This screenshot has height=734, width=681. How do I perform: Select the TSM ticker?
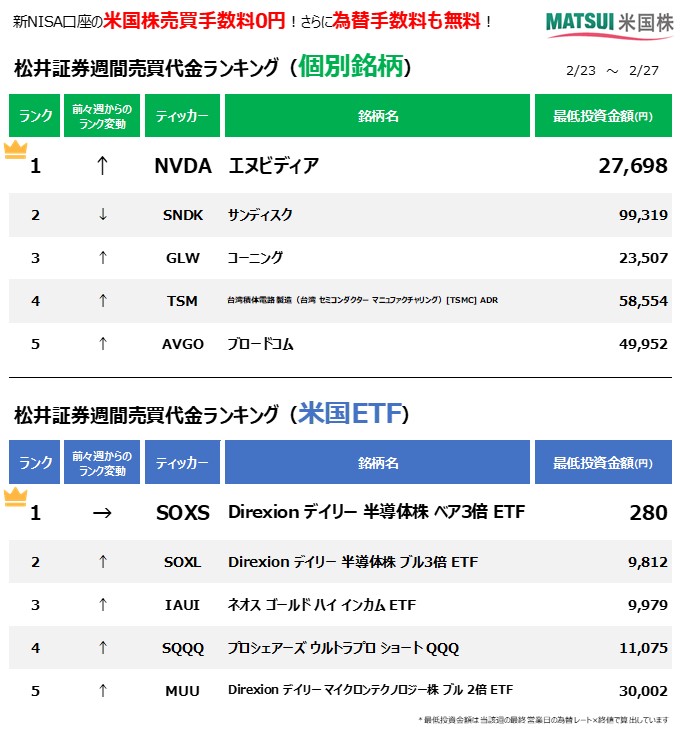(183, 301)
